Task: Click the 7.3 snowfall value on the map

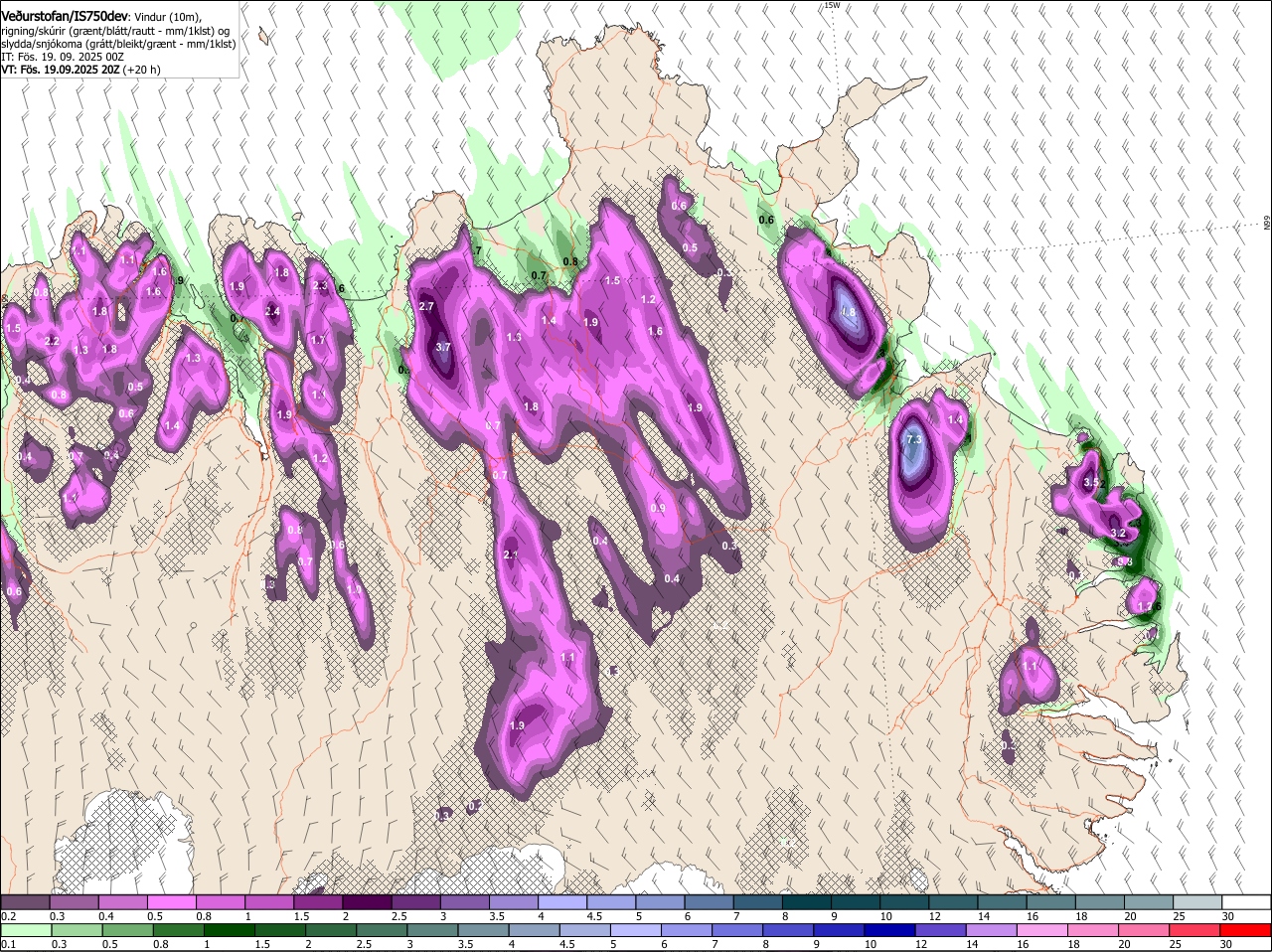Action: coord(915,438)
